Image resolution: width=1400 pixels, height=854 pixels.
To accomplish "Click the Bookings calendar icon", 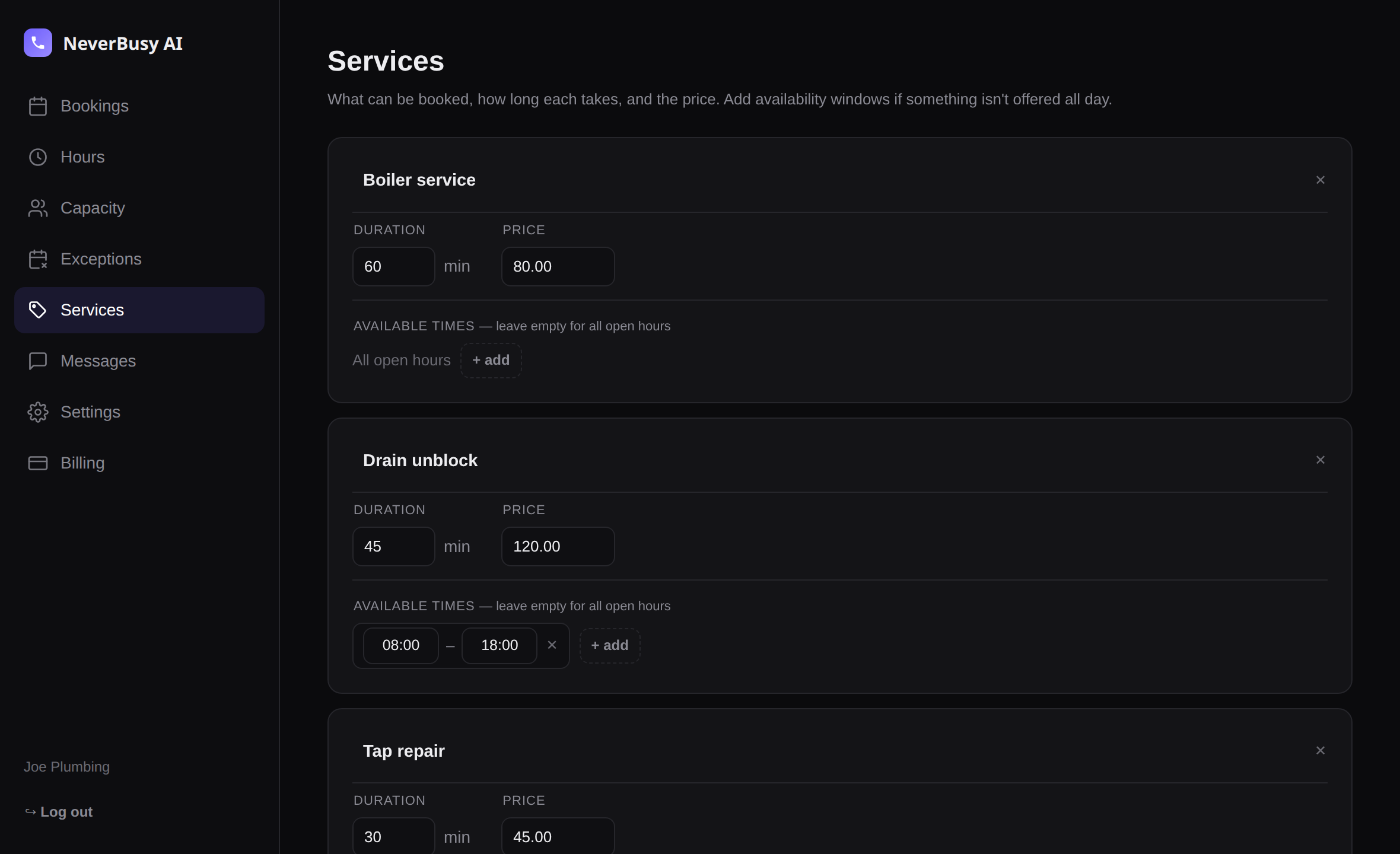I will (x=38, y=106).
